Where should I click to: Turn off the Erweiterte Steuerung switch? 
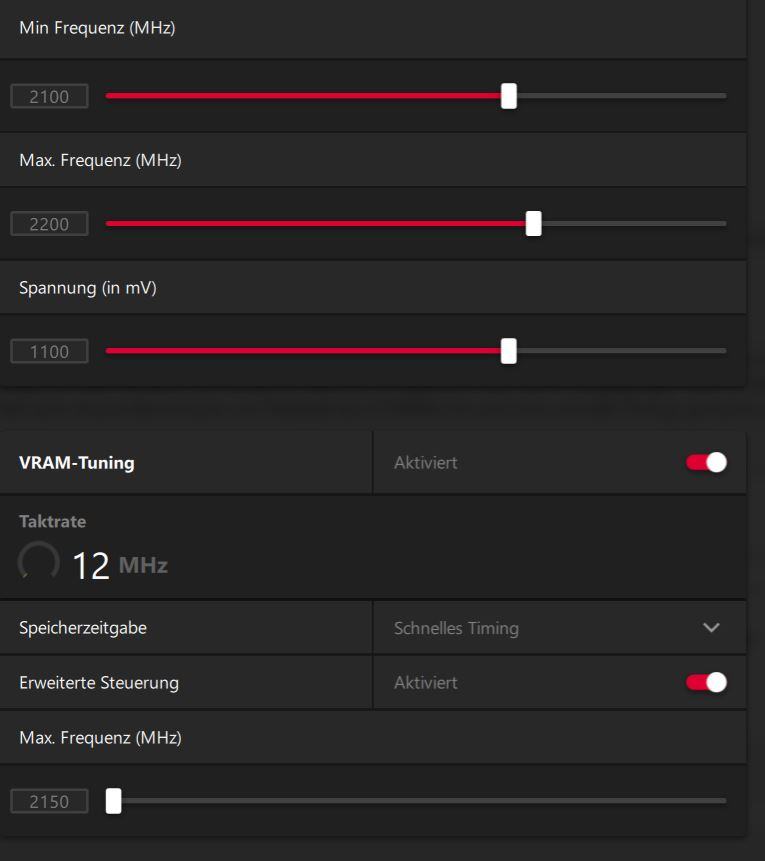tap(706, 682)
